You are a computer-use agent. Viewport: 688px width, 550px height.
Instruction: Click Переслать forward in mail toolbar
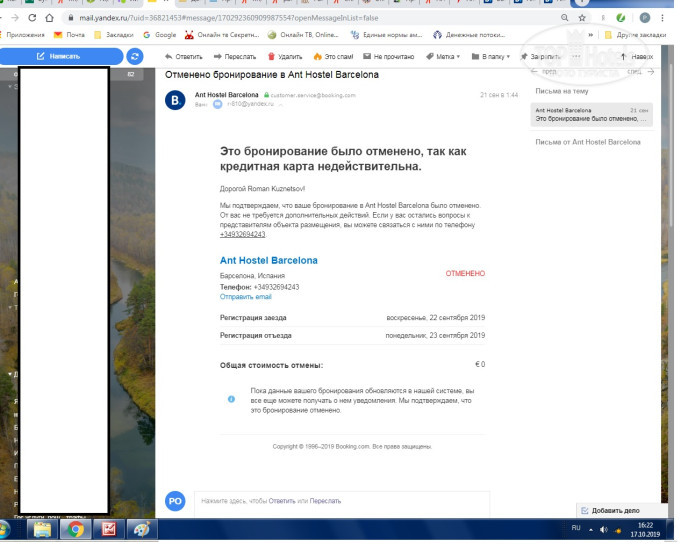(235, 57)
